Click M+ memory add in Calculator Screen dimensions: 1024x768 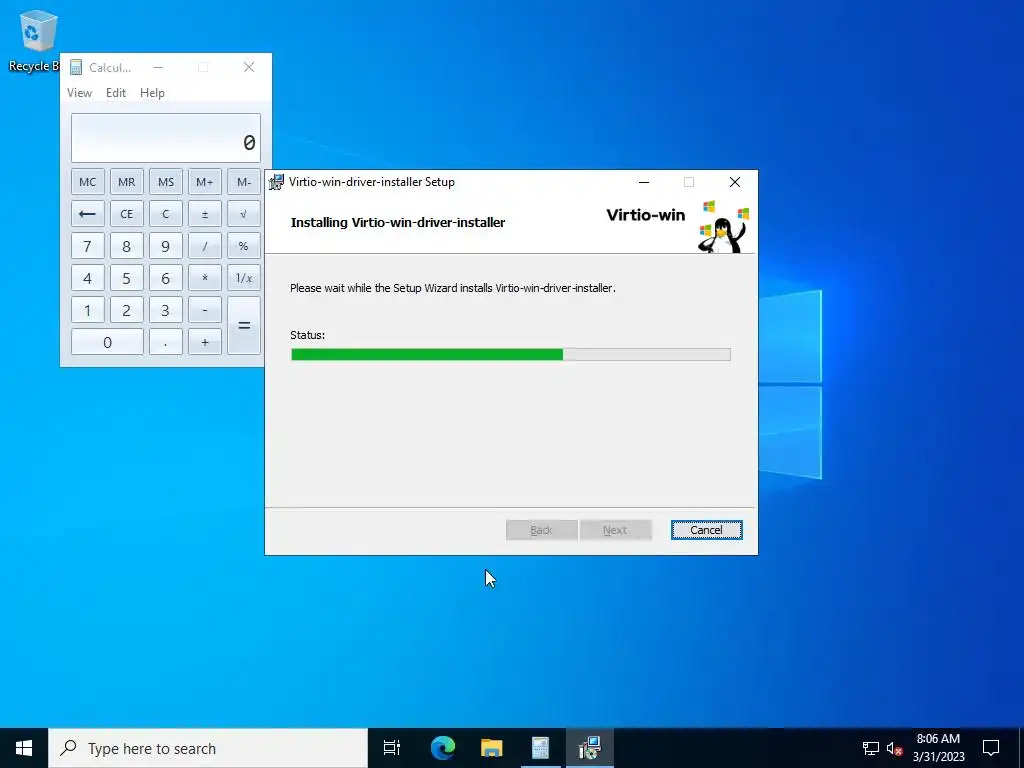[x=204, y=182]
